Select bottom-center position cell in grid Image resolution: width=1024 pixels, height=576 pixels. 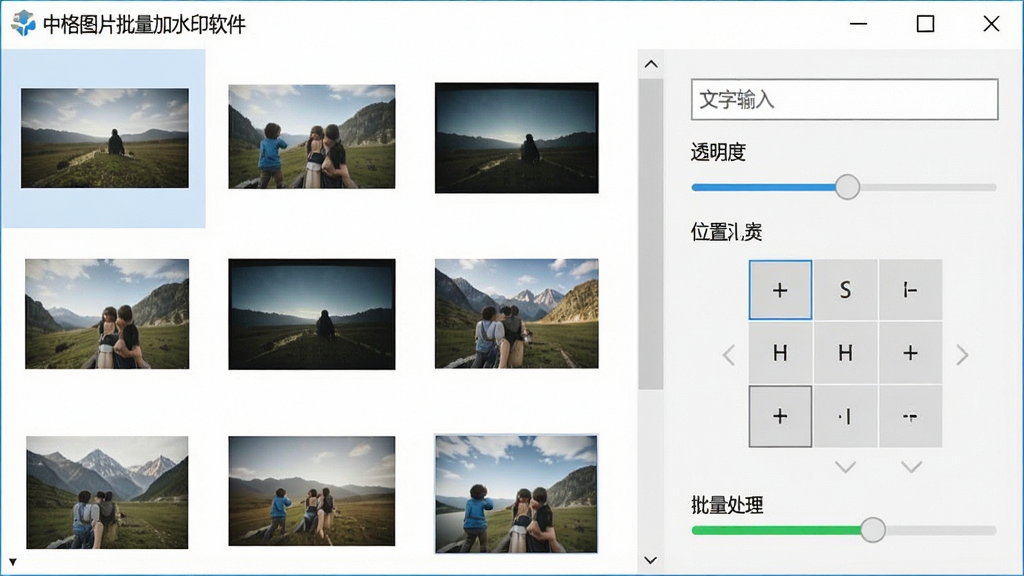pos(845,416)
